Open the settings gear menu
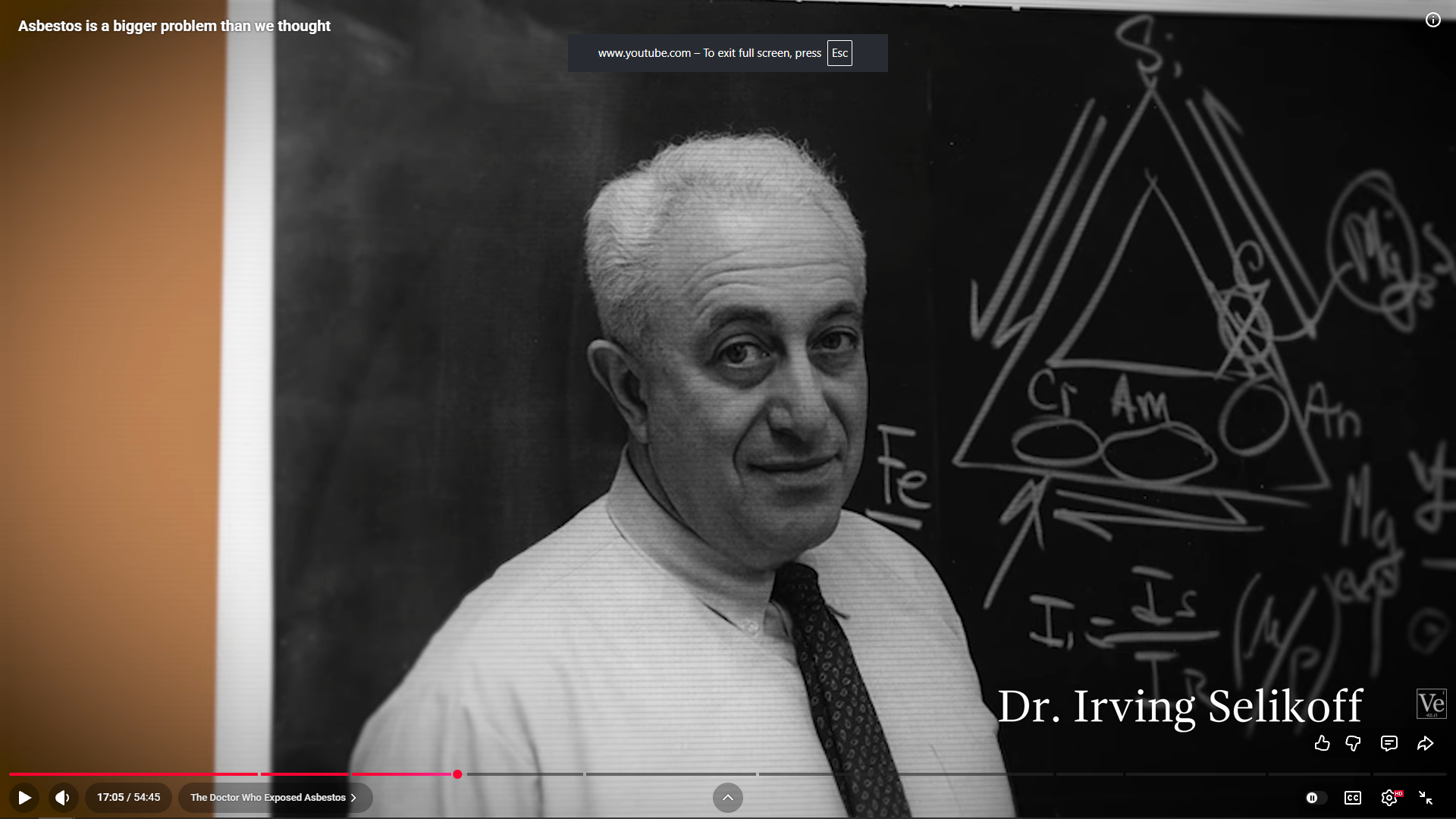The image size is (1456, 819). [1389, 798]
